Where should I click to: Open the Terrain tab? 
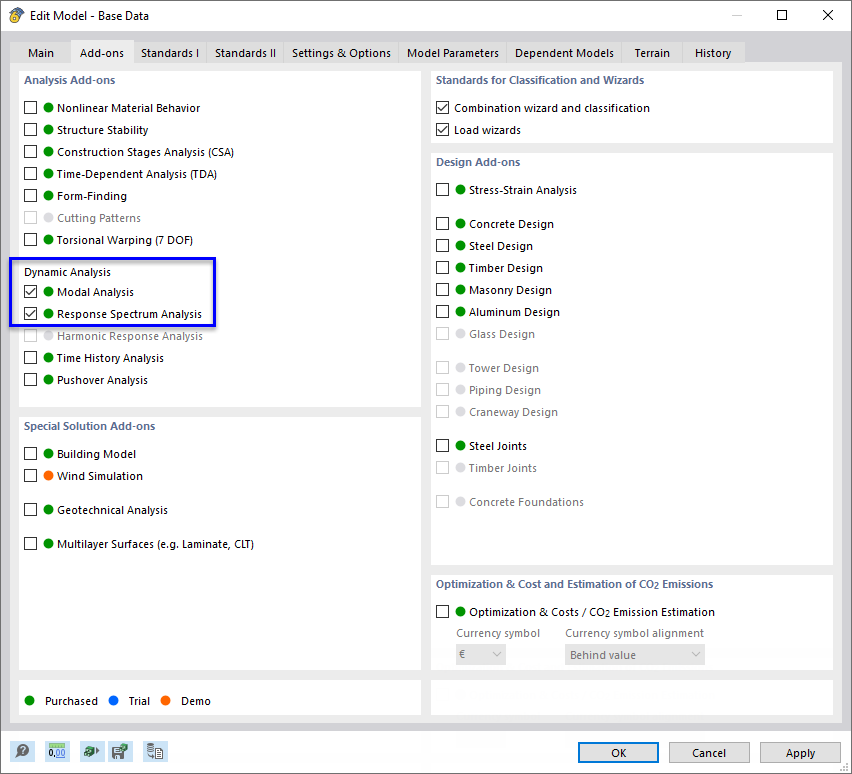point(652,53)
